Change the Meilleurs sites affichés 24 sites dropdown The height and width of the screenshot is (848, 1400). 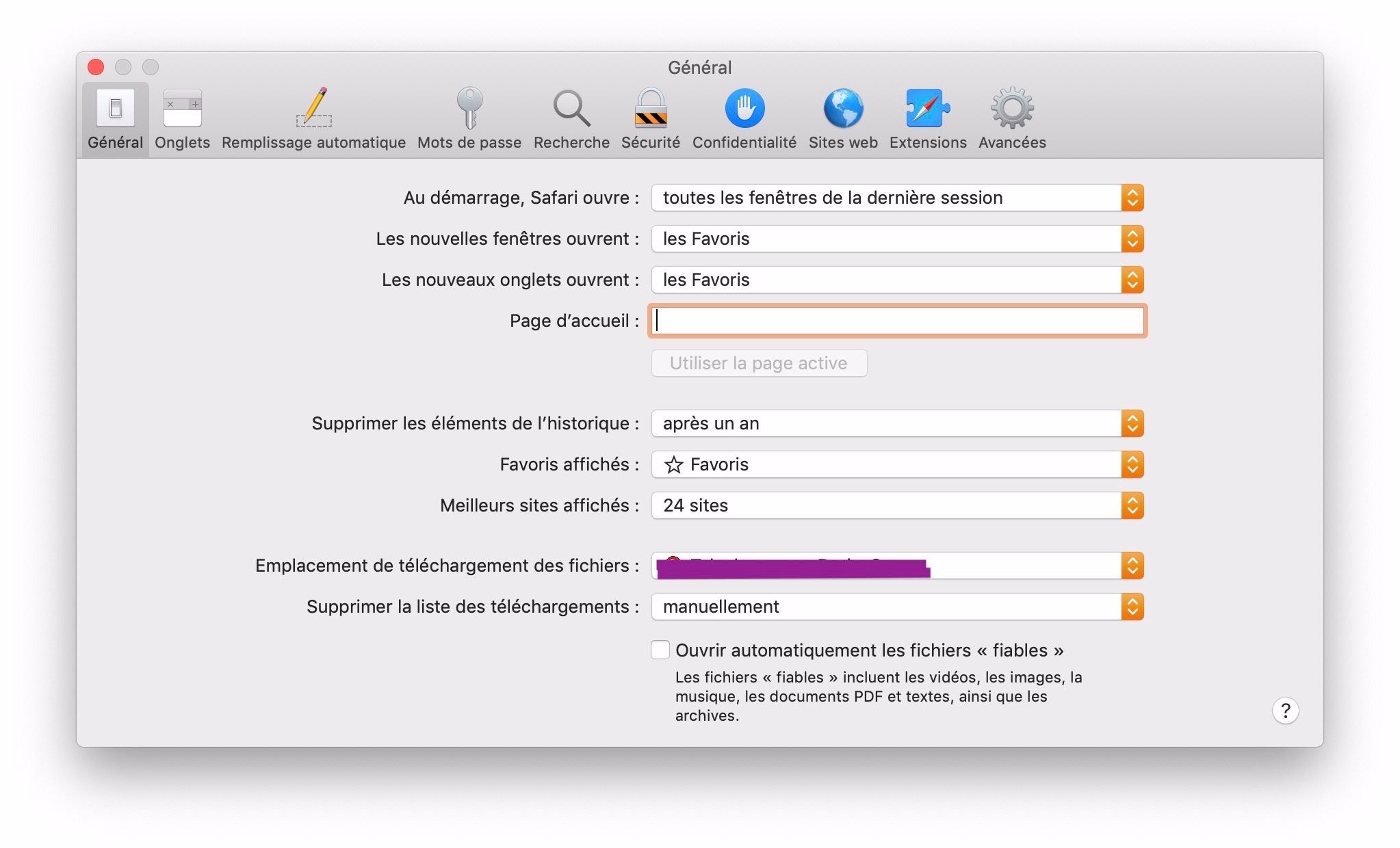(x=897, y=505)
